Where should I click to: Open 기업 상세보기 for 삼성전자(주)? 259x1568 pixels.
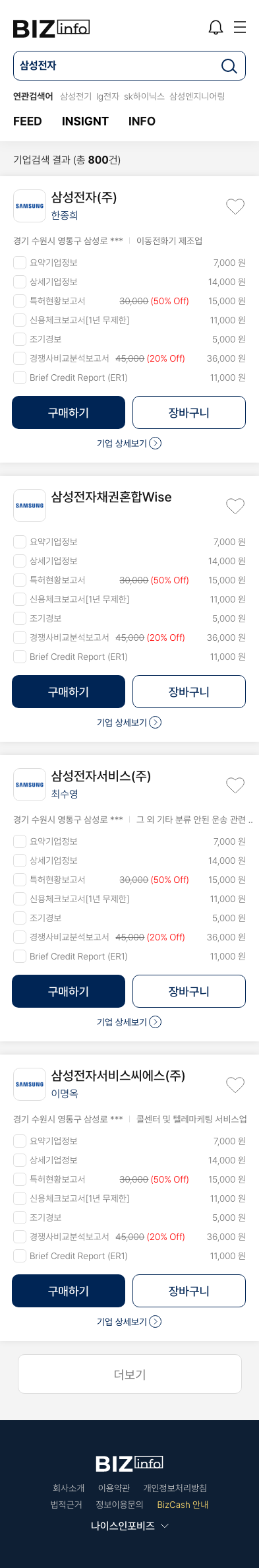tap(129, 443)
